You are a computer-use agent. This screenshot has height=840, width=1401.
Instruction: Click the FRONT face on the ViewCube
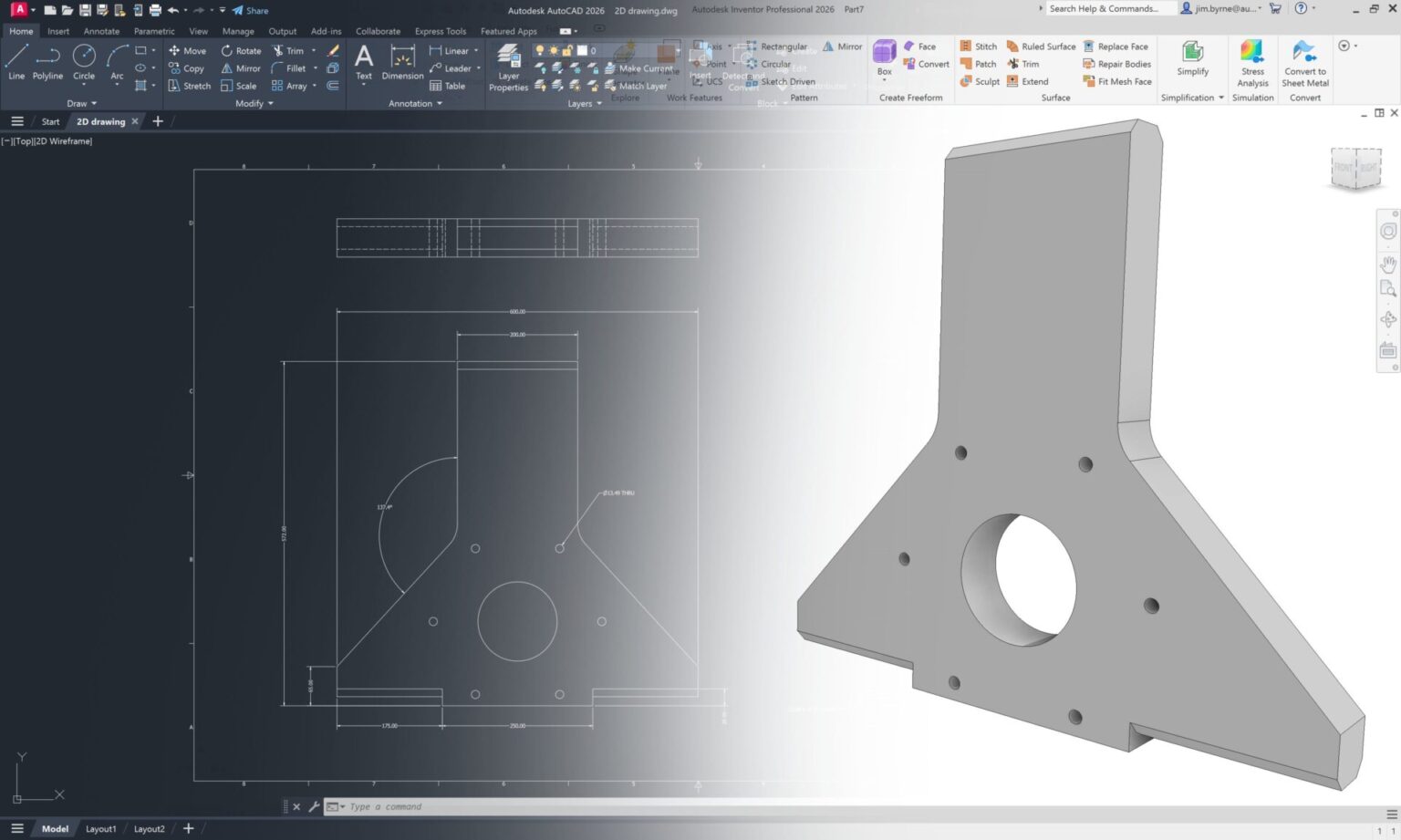click(1343, 168)
